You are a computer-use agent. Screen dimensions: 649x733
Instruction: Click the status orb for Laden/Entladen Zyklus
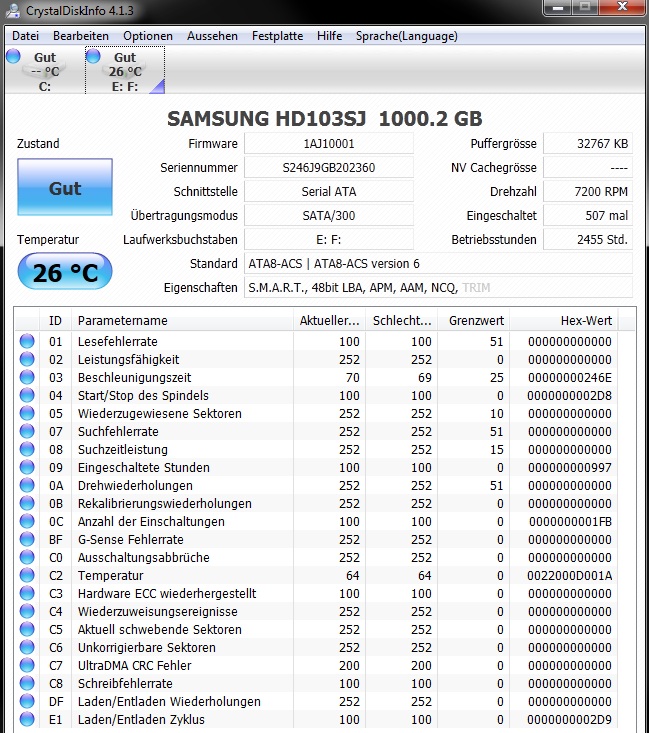point(27,719)
